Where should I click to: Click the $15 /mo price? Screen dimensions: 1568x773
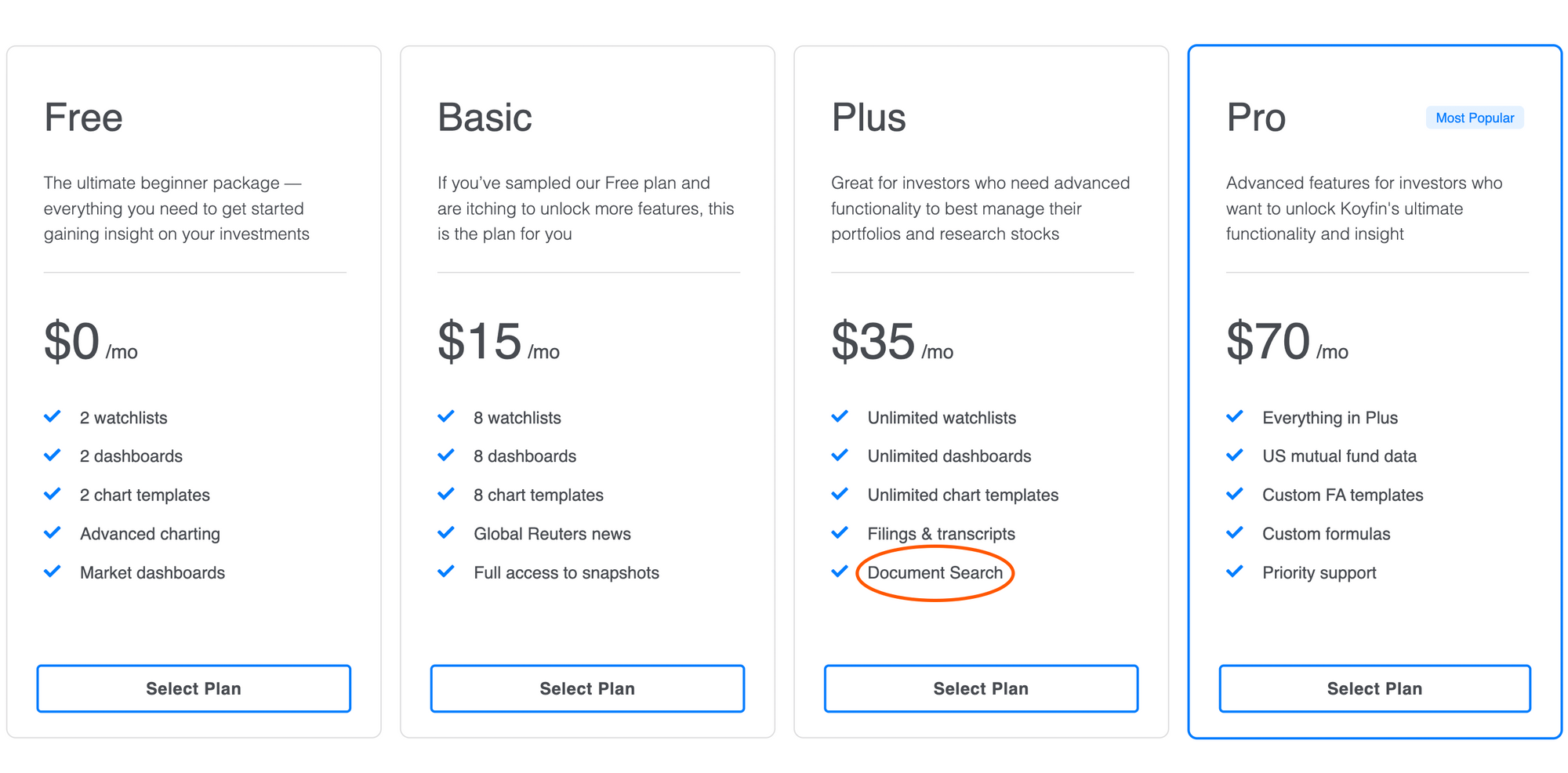(499, 342)
